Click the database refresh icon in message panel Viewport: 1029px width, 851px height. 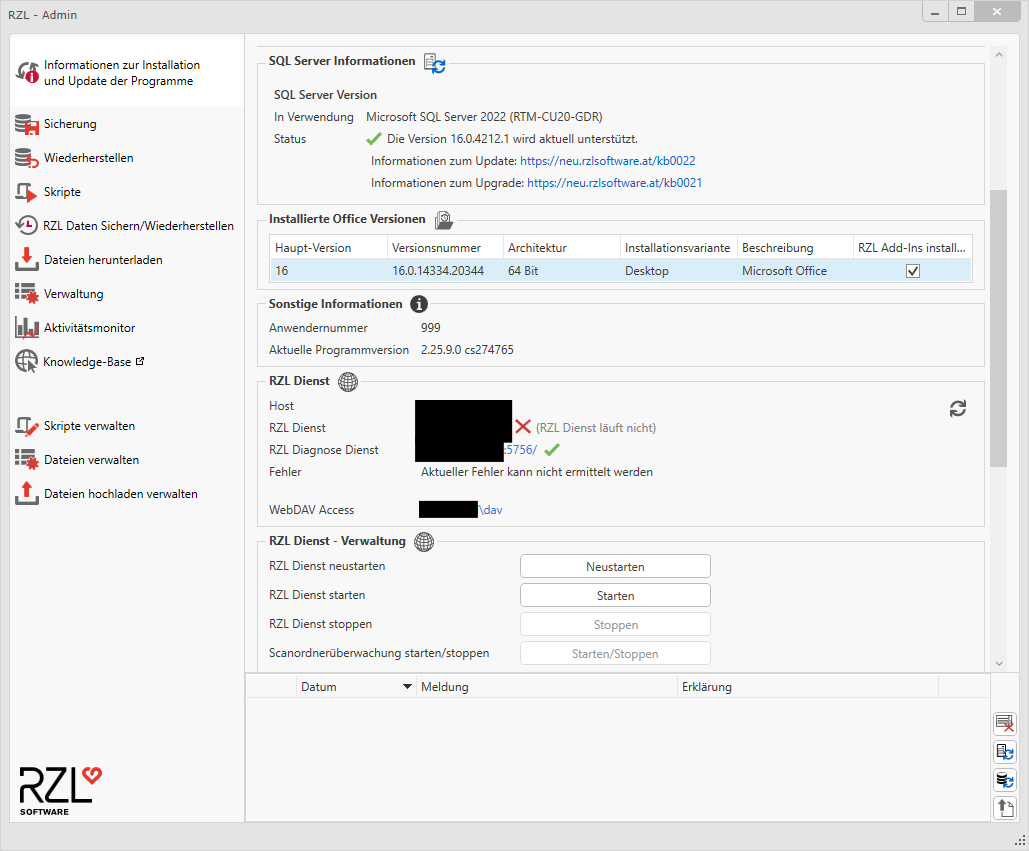[1005, 780]
